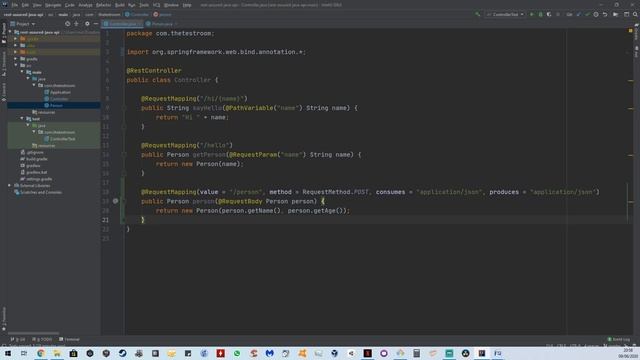Click the expand/collapse all icon in the Project panel
The width and height of the screenshot is (640, 360).
(76, 24)
